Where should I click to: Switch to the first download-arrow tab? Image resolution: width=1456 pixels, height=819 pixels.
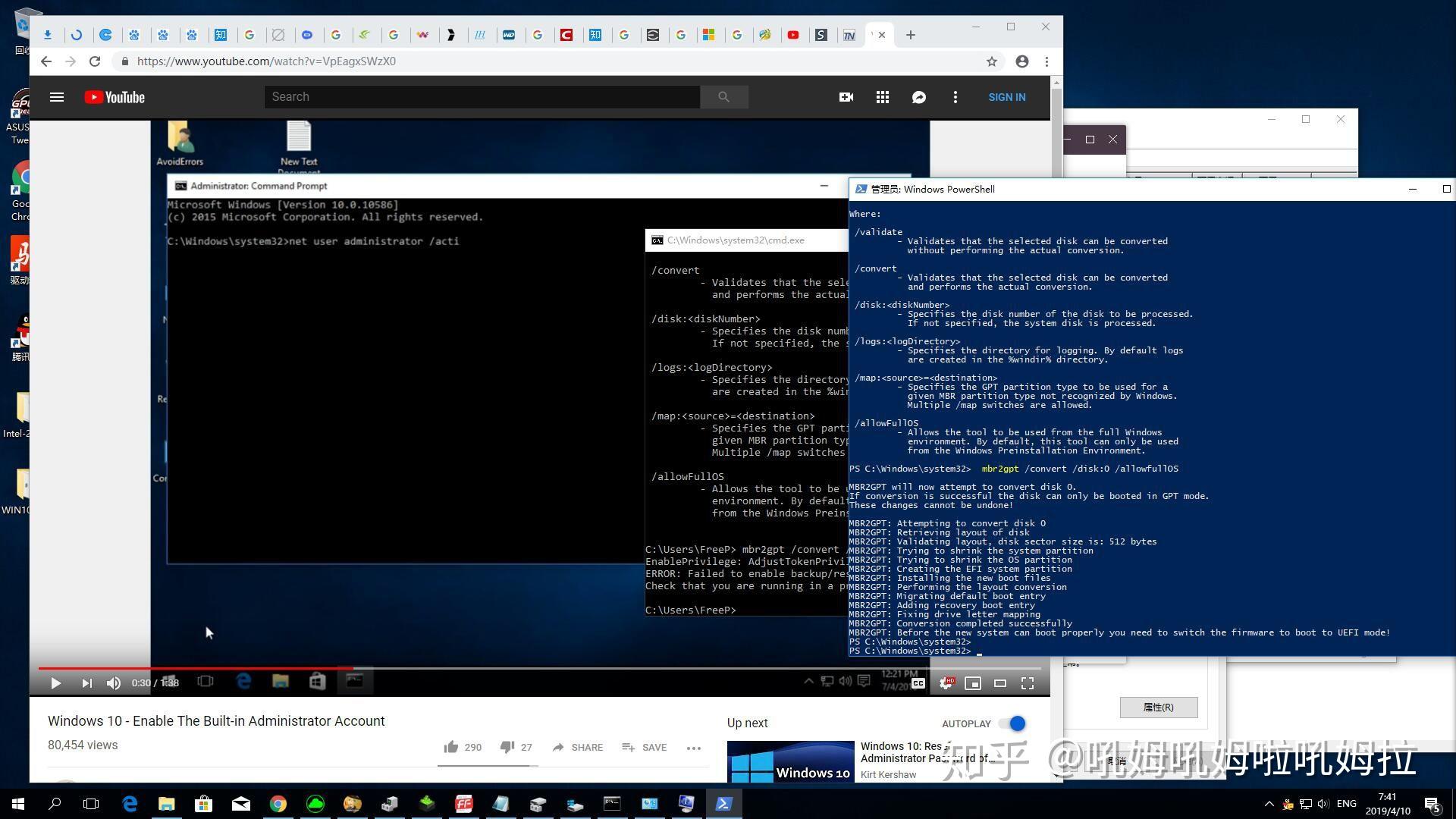48,35
